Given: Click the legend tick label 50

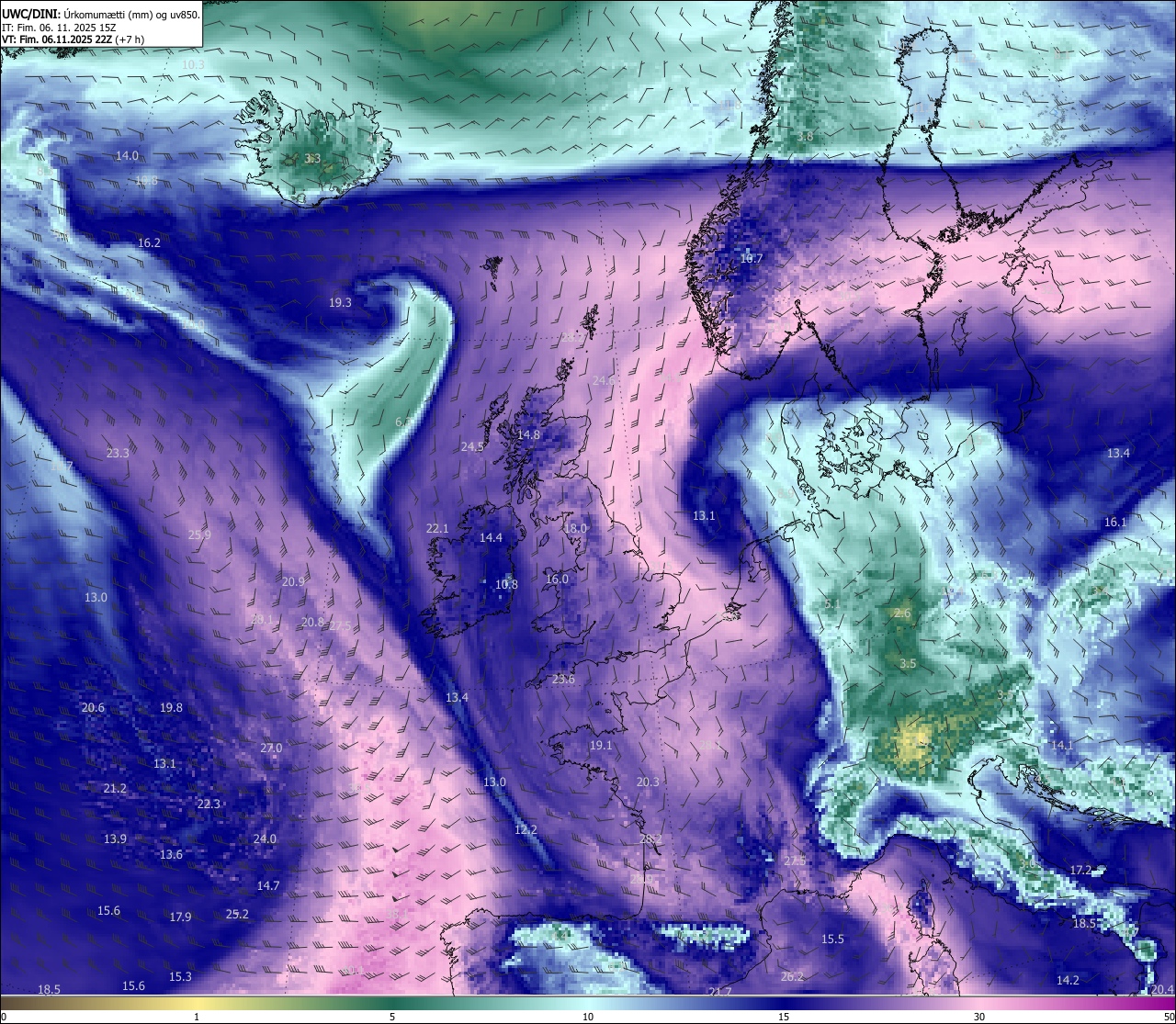Looking at the screenshot, I should [x=1168, y=1017].
